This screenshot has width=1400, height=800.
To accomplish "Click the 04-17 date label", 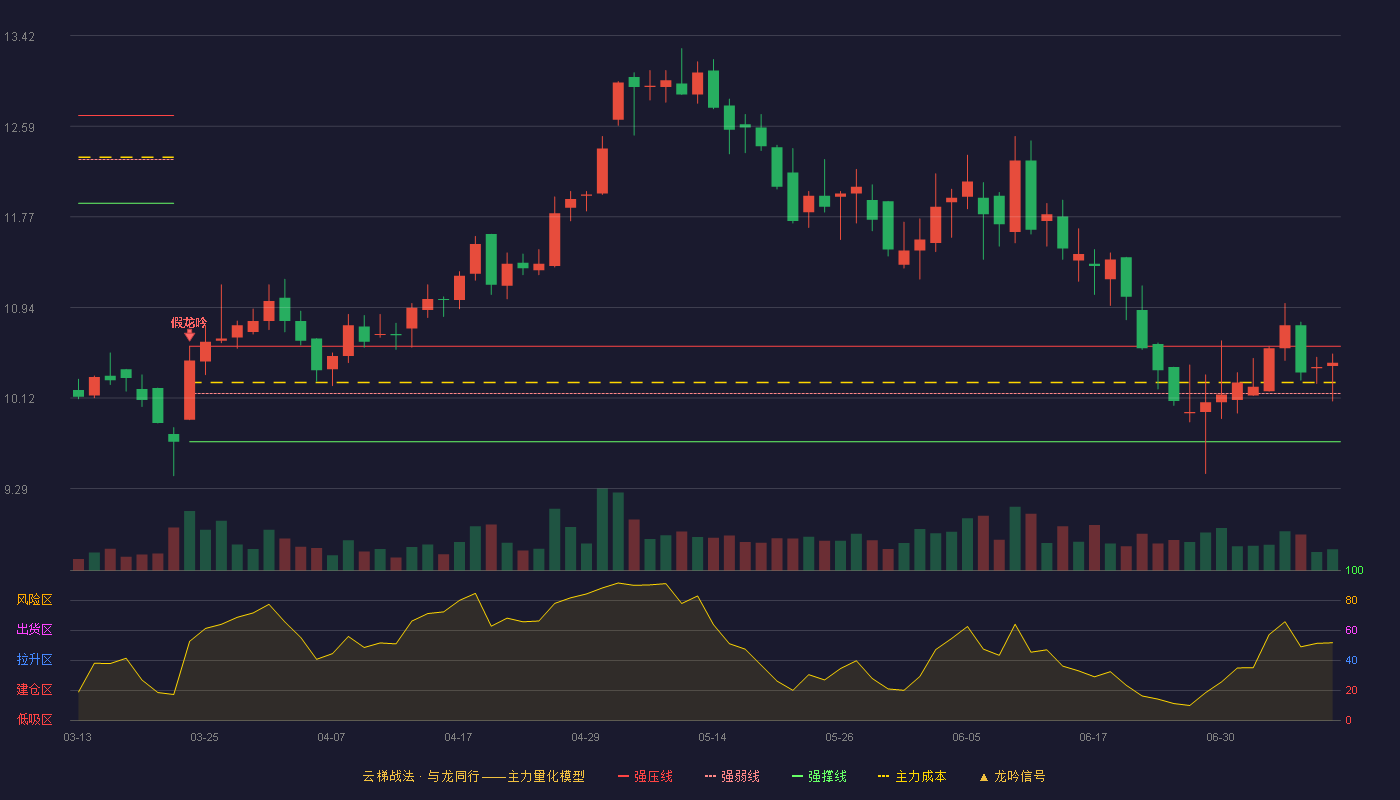I will click(458, 737).
